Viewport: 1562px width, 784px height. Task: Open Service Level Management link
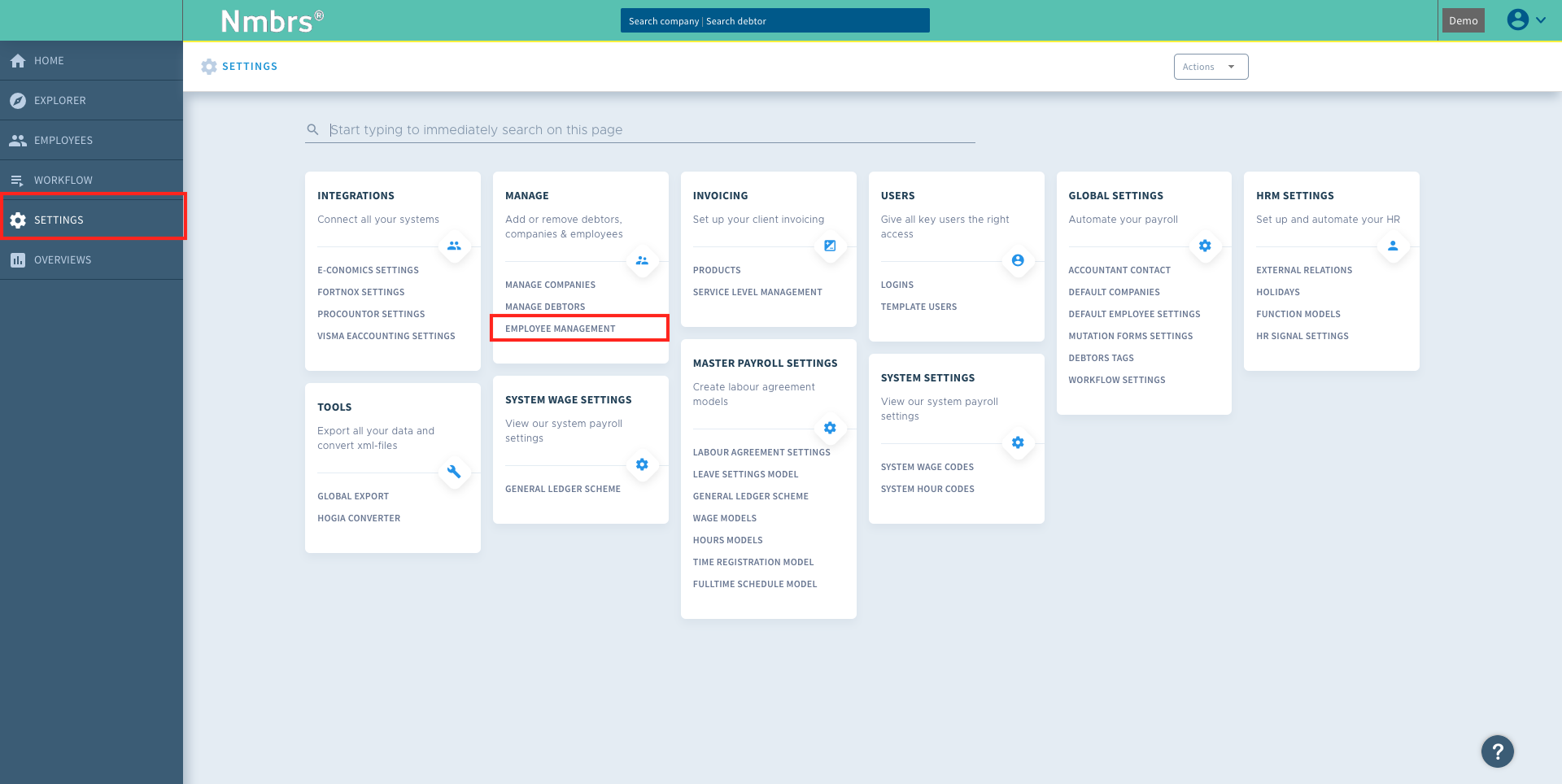[757, 292]
